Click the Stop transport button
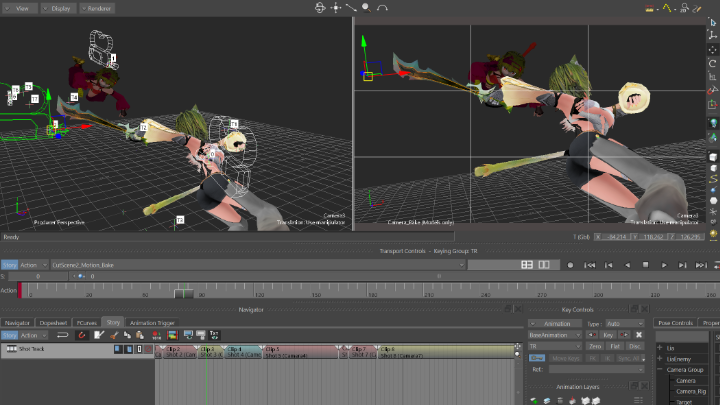Viewport: 720px width, 405px height. click(x=645, y=265)
